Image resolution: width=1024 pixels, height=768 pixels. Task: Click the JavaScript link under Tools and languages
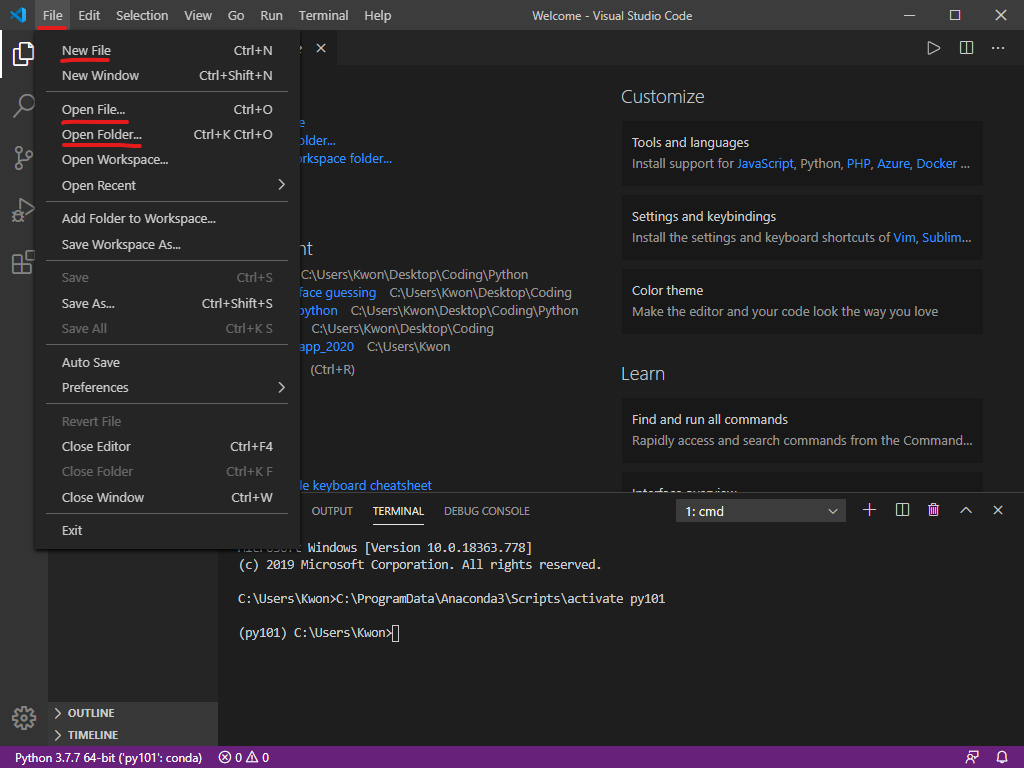pos(765,164)
